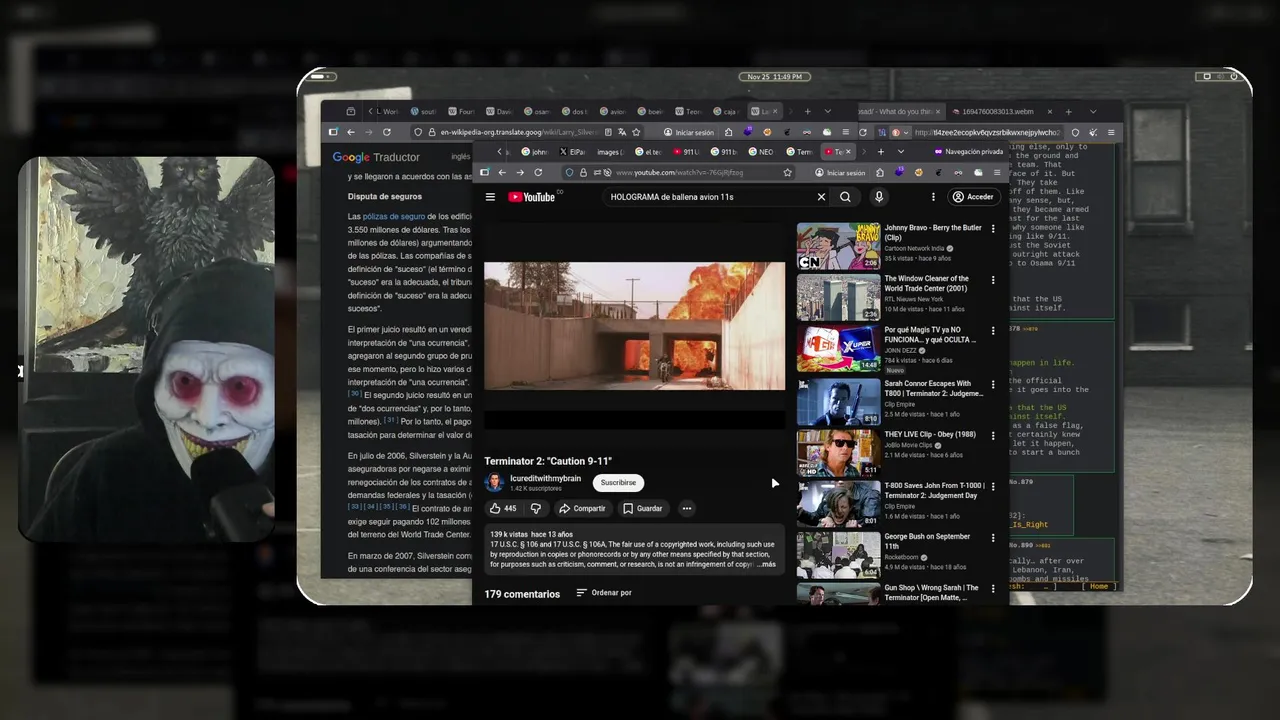Open the Por qué Magis TV thumbnail
Image resolution: width=1280 pixels, height=720 pixels.
838,348
